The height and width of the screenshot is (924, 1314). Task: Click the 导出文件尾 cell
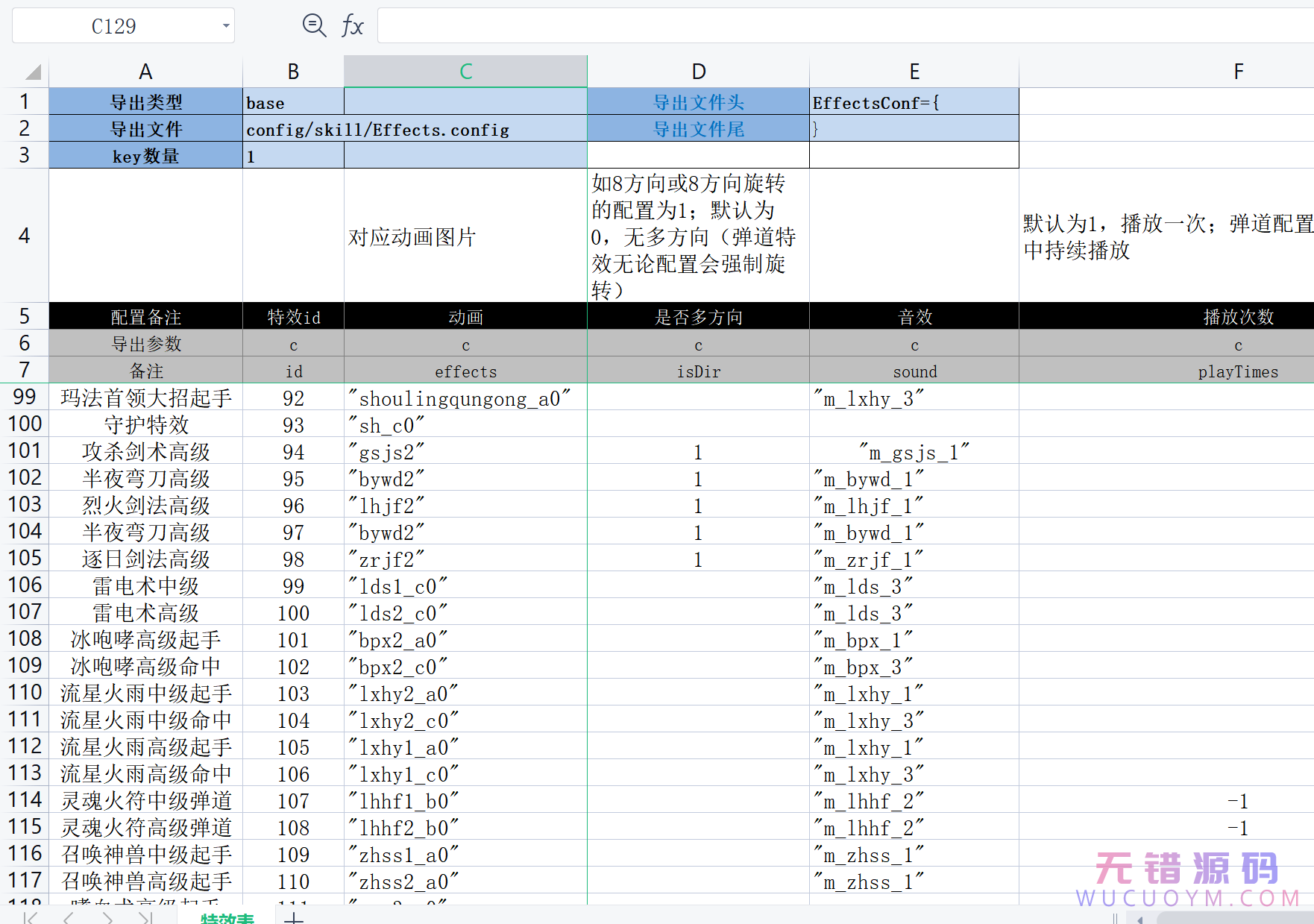(x=698, y=129)
